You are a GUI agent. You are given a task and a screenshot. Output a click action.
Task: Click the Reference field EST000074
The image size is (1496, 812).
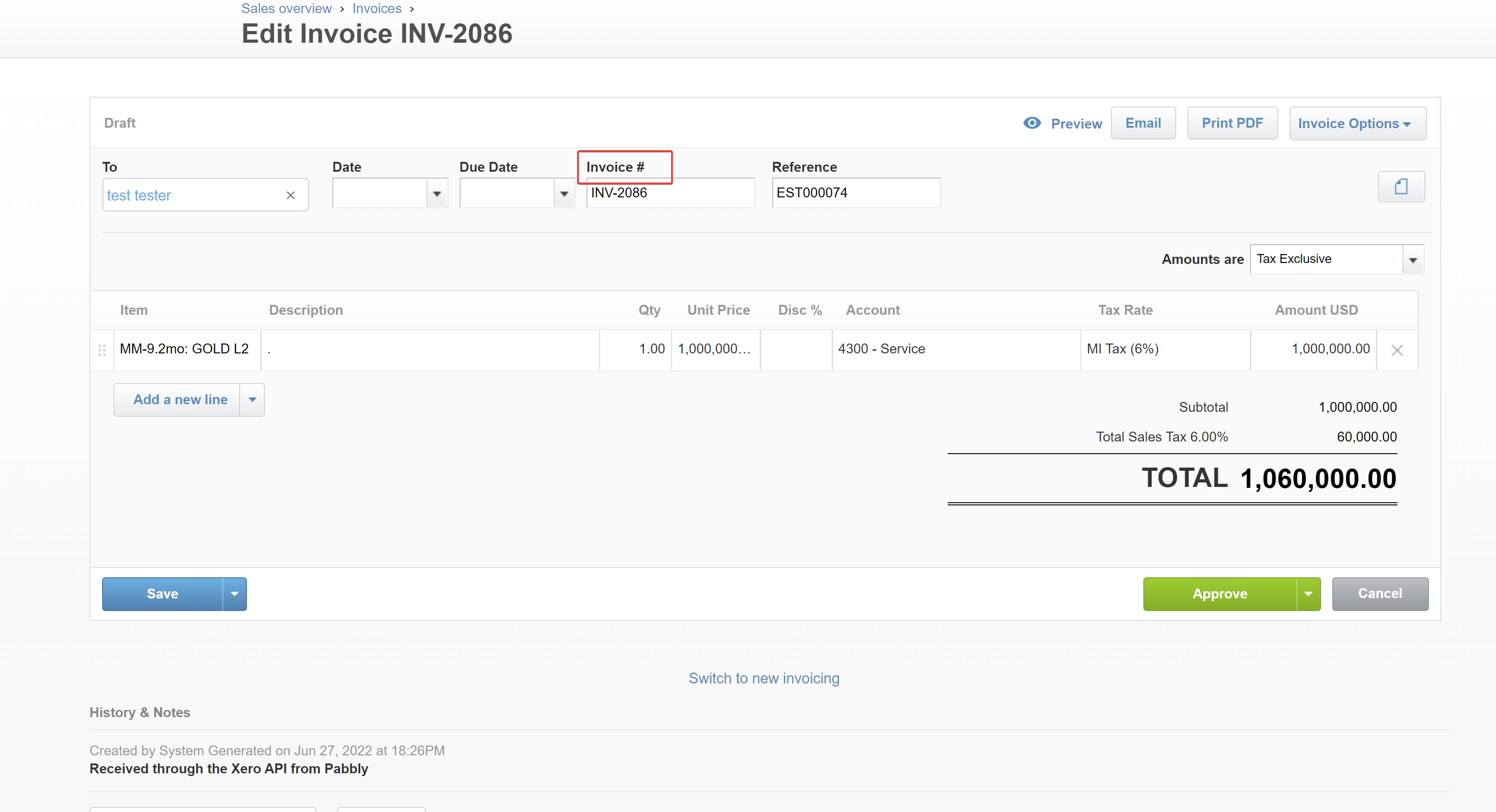pos(856,193)
